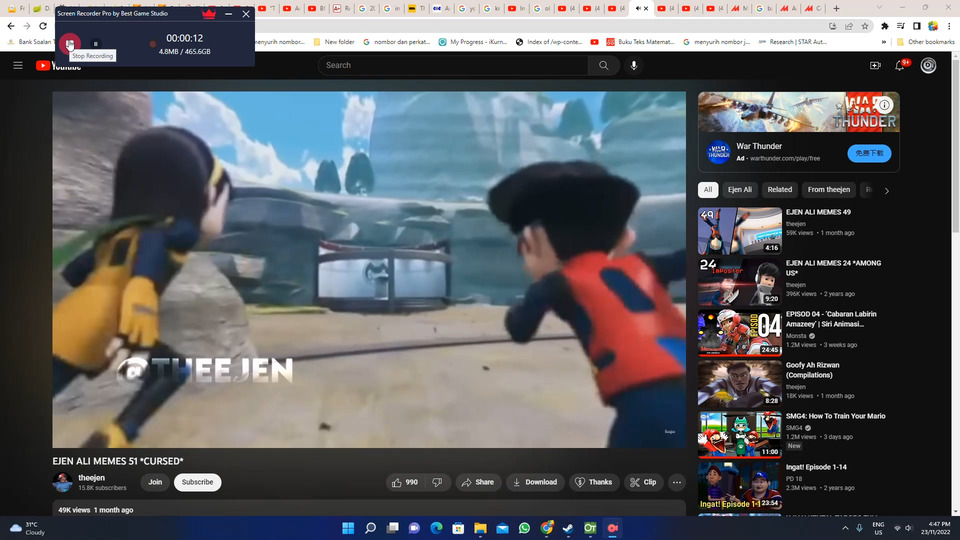This screenshot has height=540, width=960.
Task: Select the From theejen filter chip
Action: [x=828, y=190]
